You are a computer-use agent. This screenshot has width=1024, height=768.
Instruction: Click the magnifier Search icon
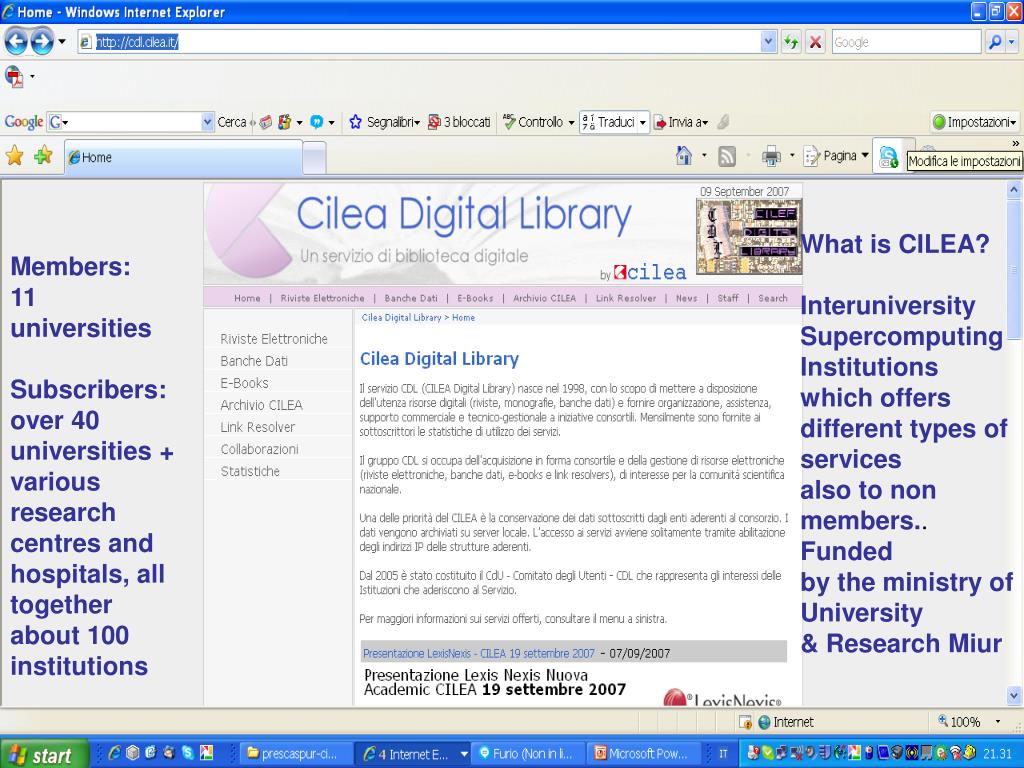[x=995, y=42]
